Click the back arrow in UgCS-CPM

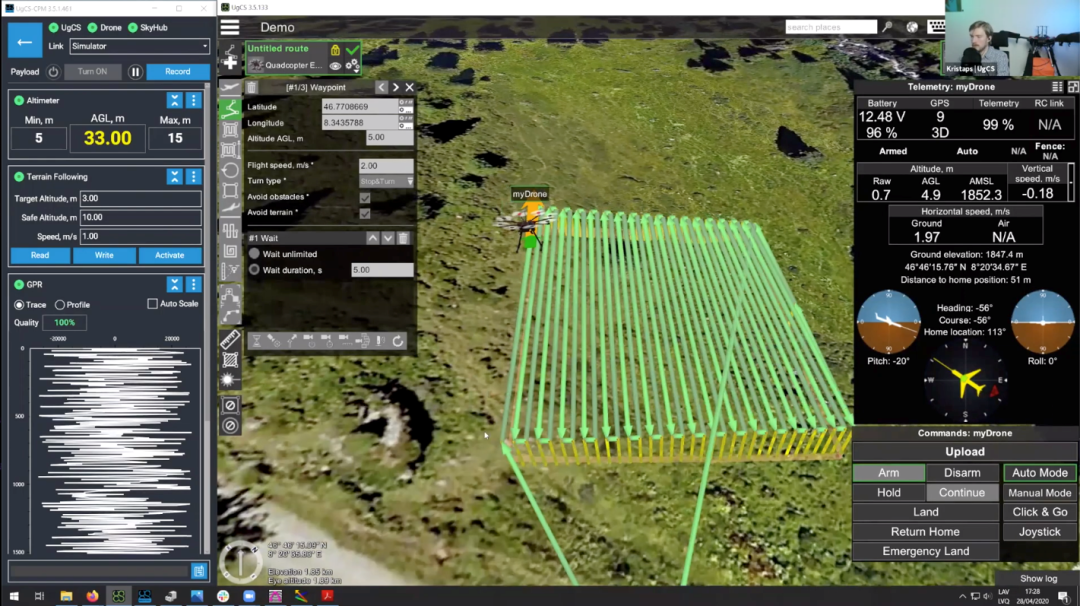tap(25, 42)
